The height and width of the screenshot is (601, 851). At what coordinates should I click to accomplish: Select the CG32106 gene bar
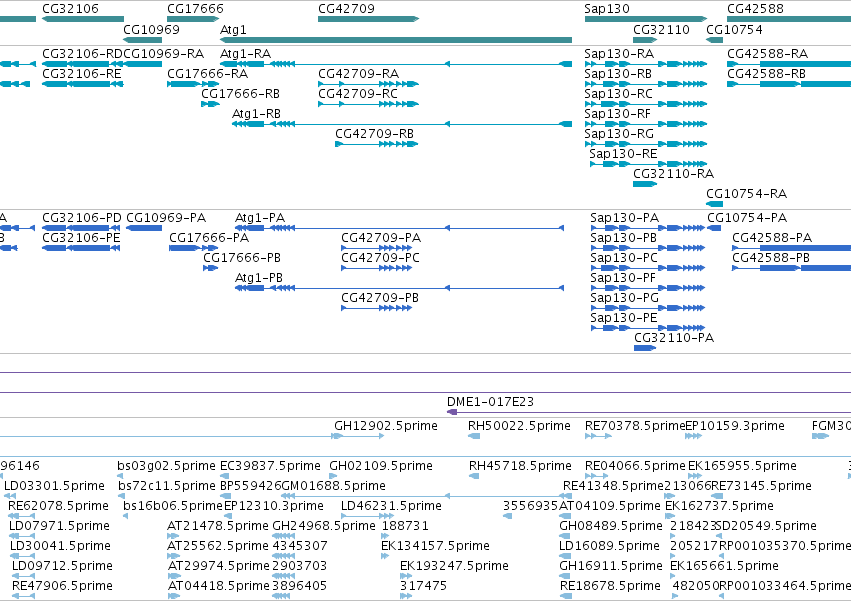[83, 19]
